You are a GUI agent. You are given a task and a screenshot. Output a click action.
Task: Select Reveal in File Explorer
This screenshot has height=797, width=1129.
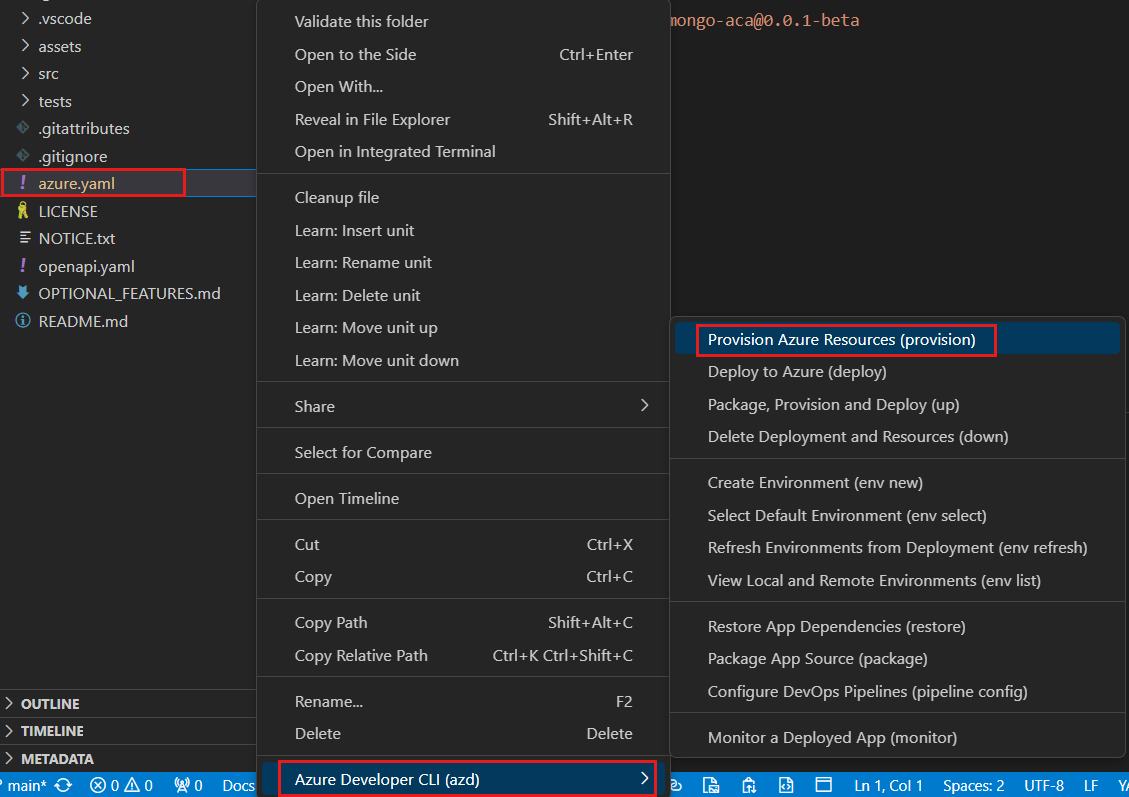pyautogui.click(x=463, y=120)
